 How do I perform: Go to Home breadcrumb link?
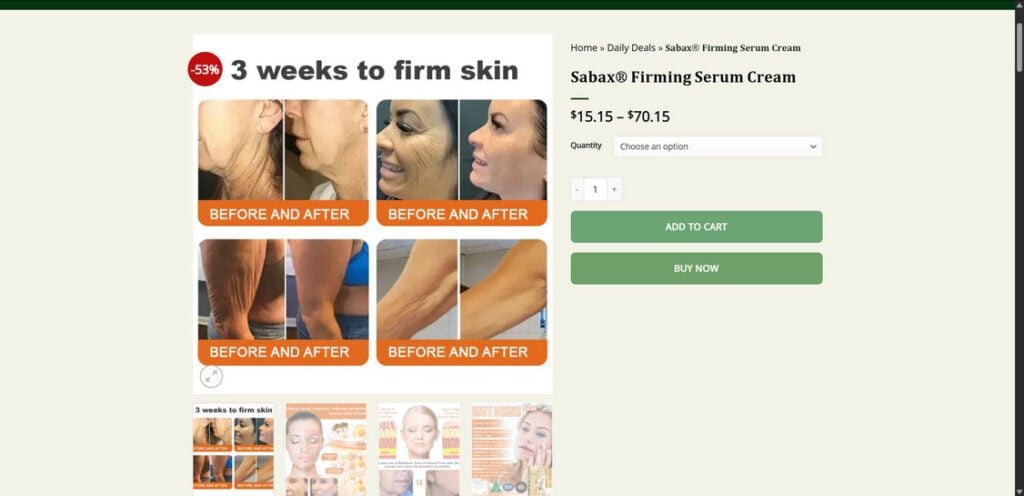point(584,48)
